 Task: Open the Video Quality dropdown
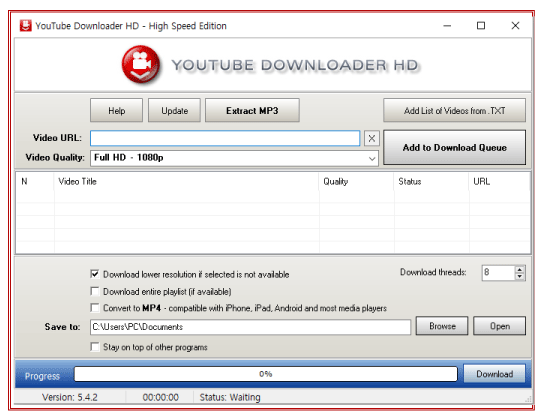[x=234, y=158]
